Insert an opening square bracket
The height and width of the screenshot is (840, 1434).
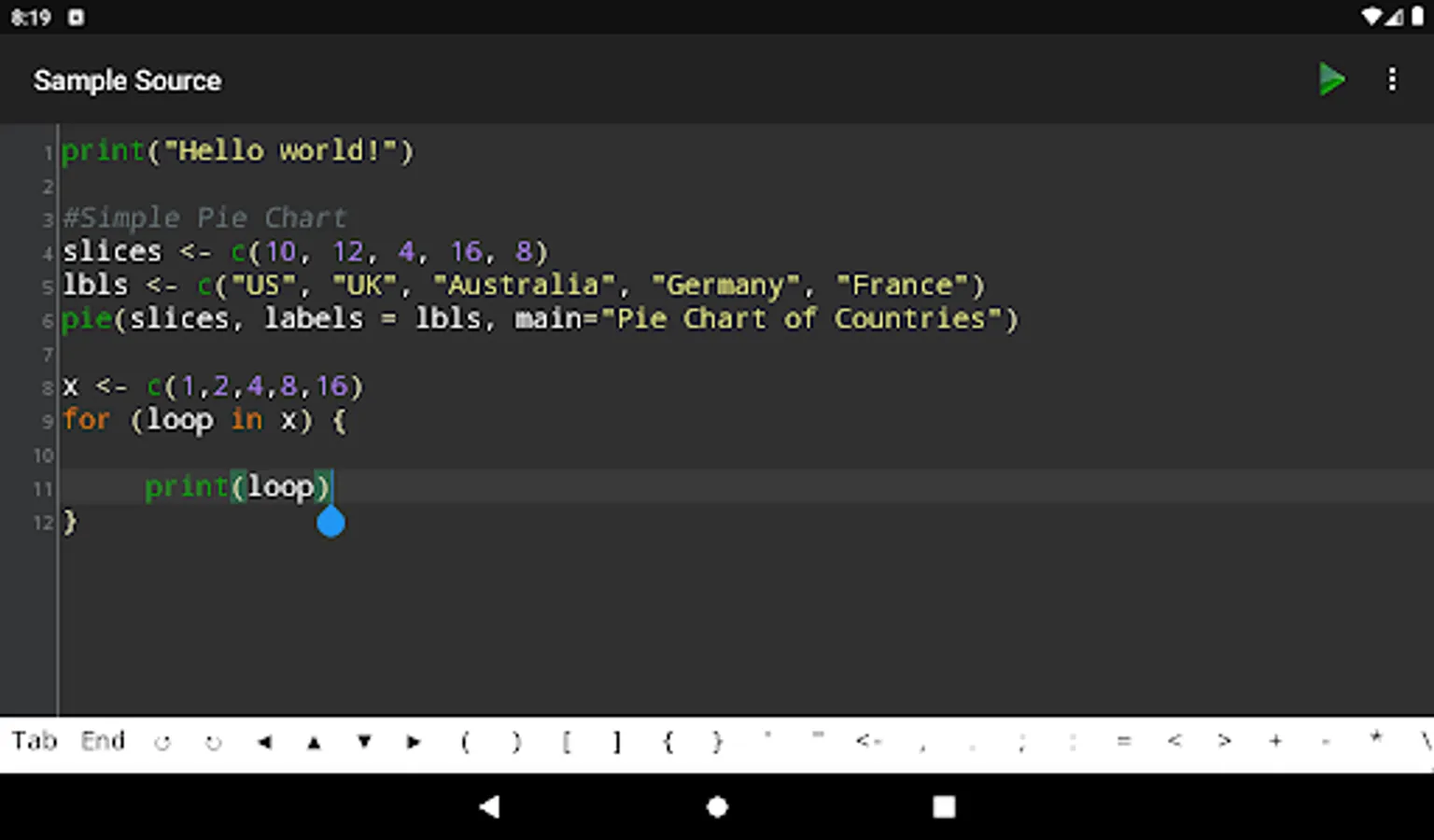pos(567,742)
